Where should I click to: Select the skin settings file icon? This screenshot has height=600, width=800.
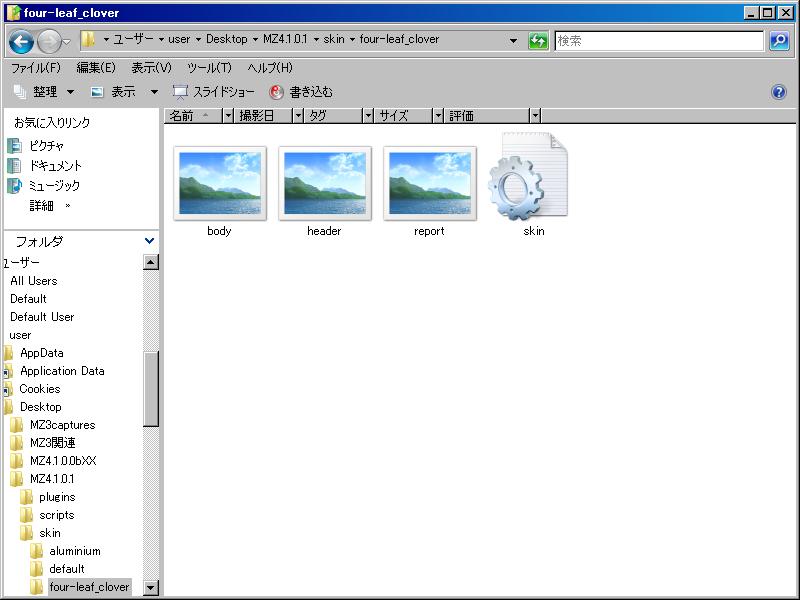pyautogui.click(x=530, y=180)
